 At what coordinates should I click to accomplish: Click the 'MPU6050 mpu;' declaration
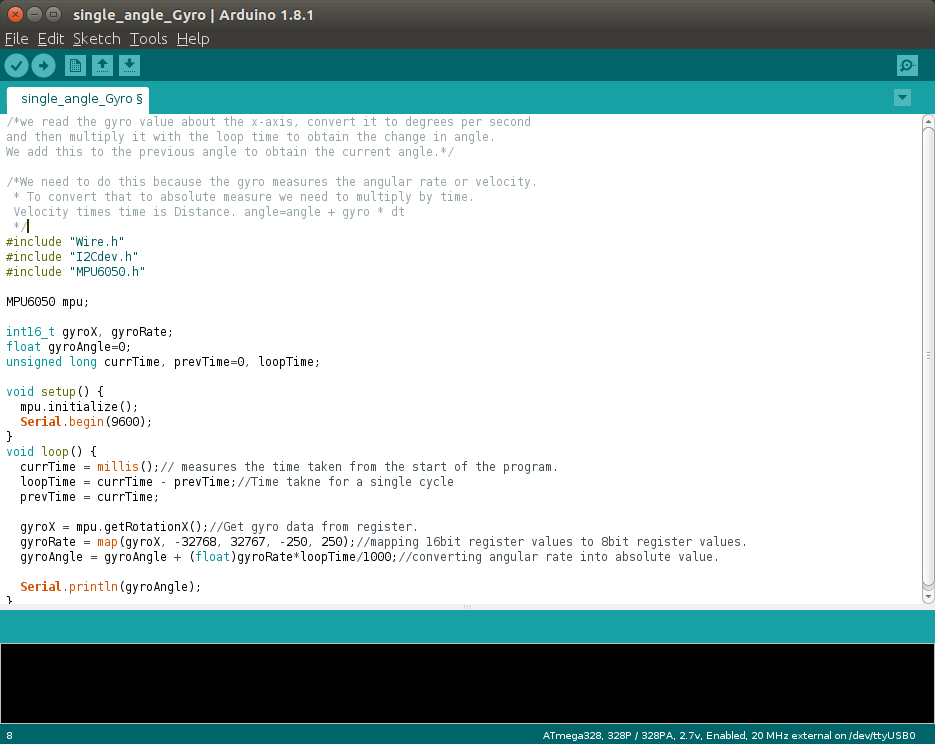(x=48, y=302)
